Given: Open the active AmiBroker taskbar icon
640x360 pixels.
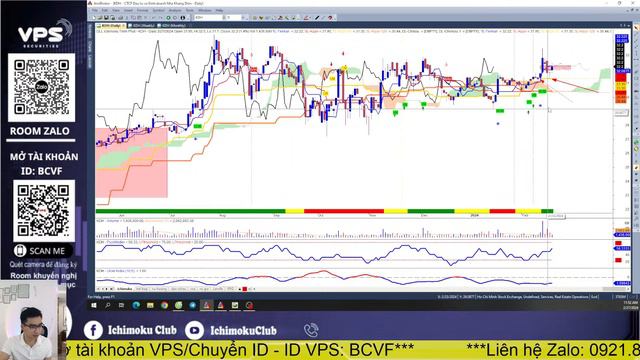Looking at the screenshot, I should pyautogui.click(x=207, y=305).
